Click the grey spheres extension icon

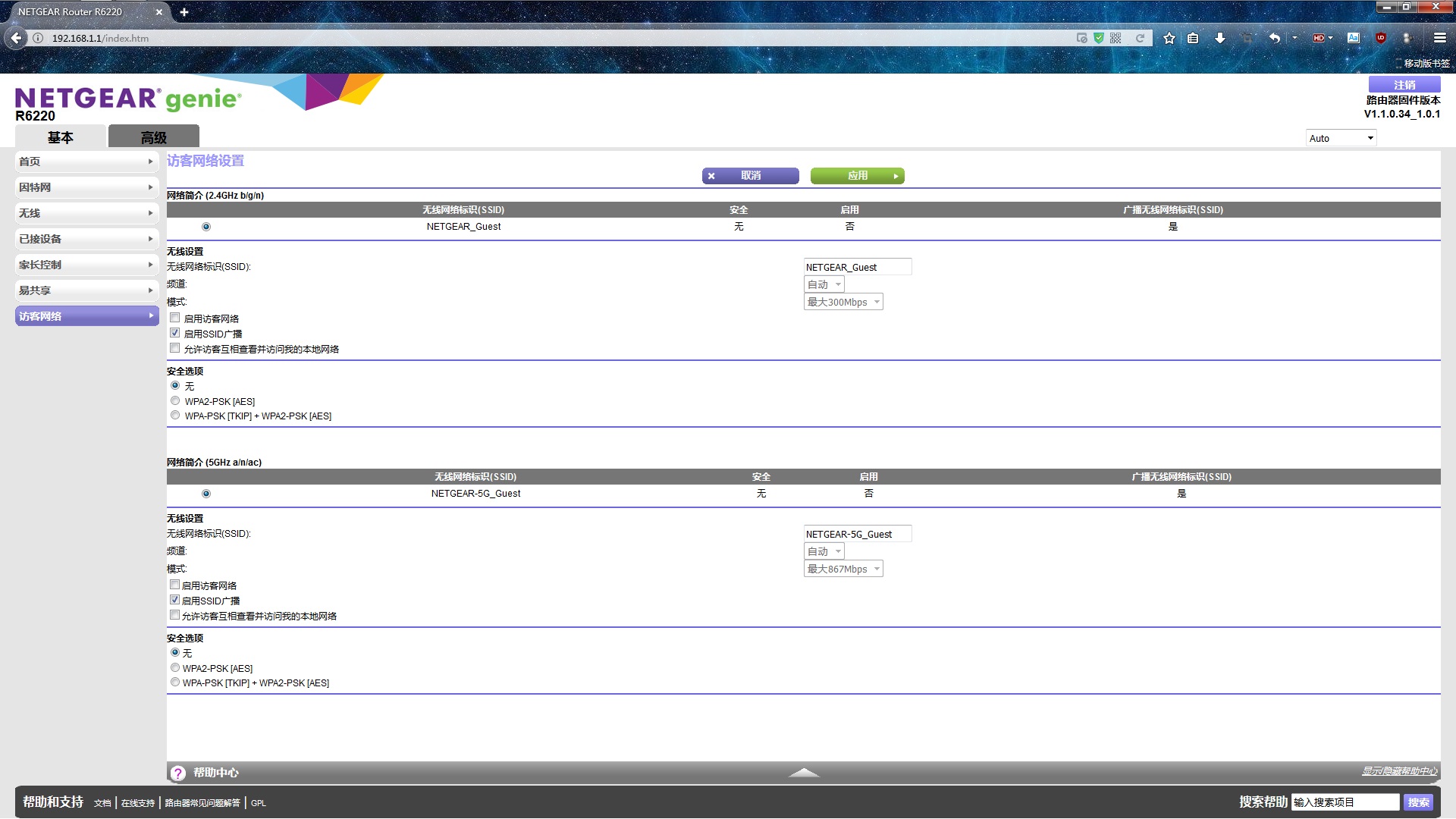[x=1407, y=38]
